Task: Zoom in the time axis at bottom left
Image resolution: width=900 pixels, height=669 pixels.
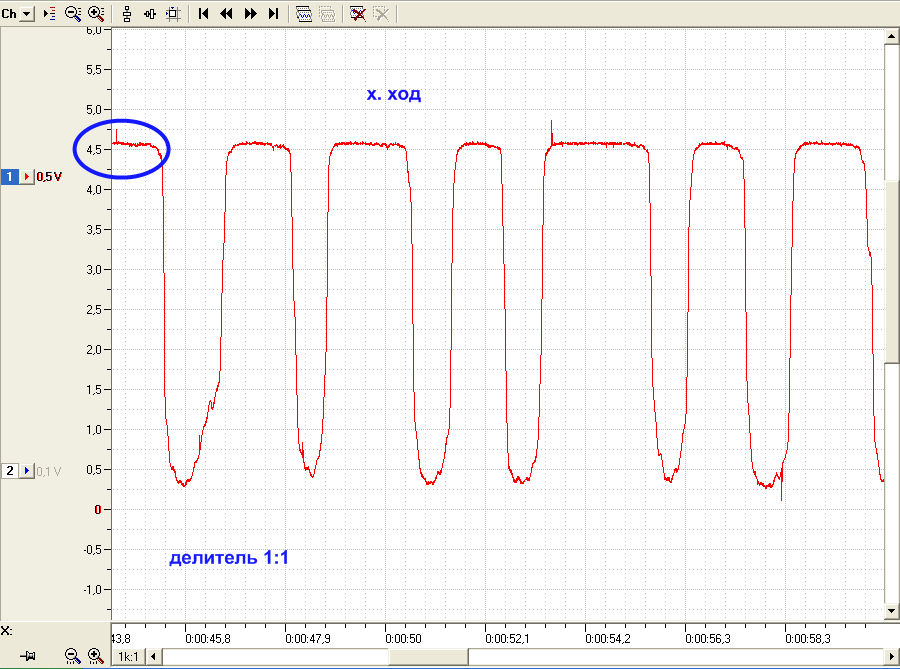Action: (95, 655)
